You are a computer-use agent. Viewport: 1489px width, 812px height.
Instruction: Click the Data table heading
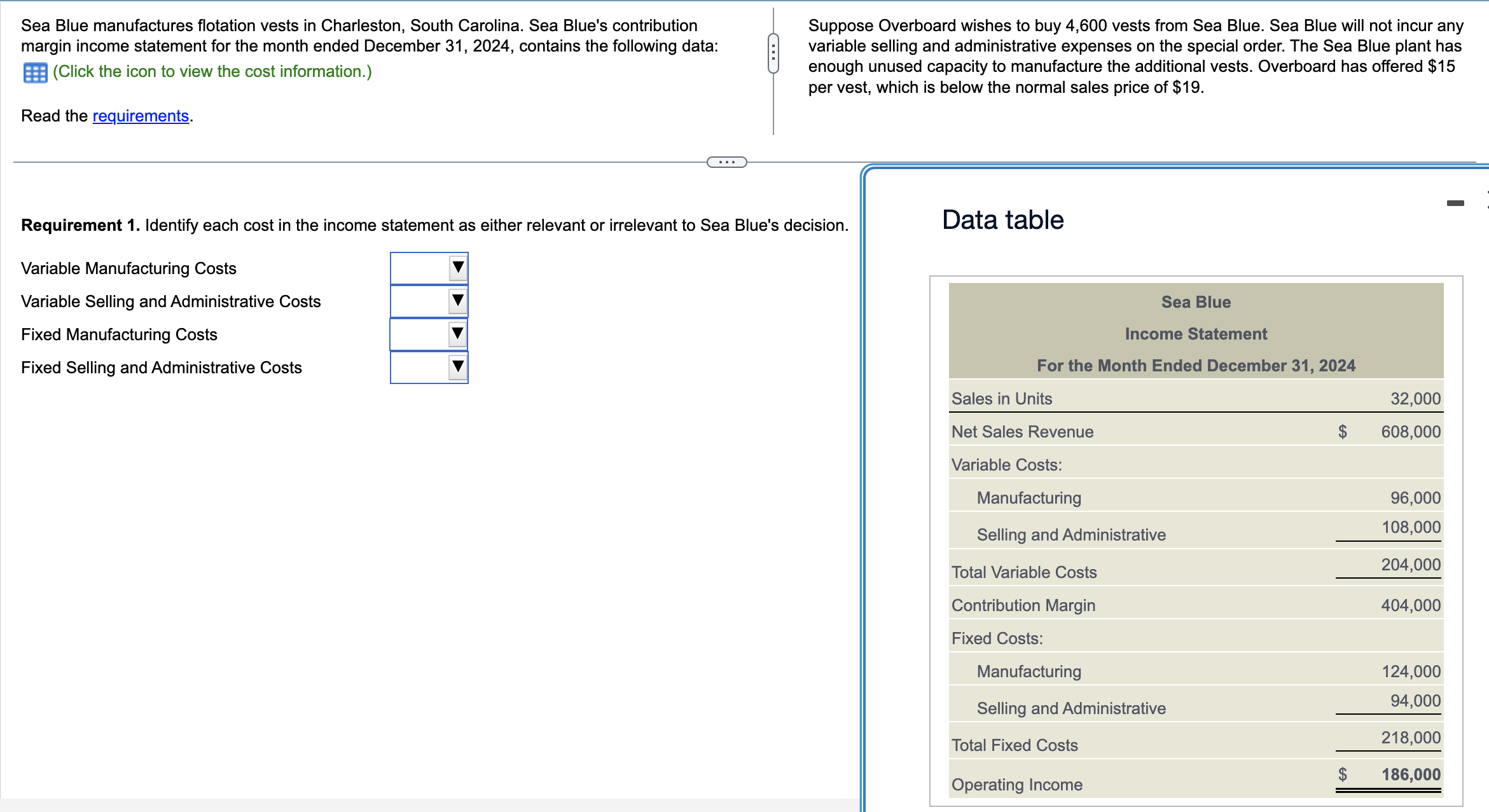click(x=1002, y=220)
